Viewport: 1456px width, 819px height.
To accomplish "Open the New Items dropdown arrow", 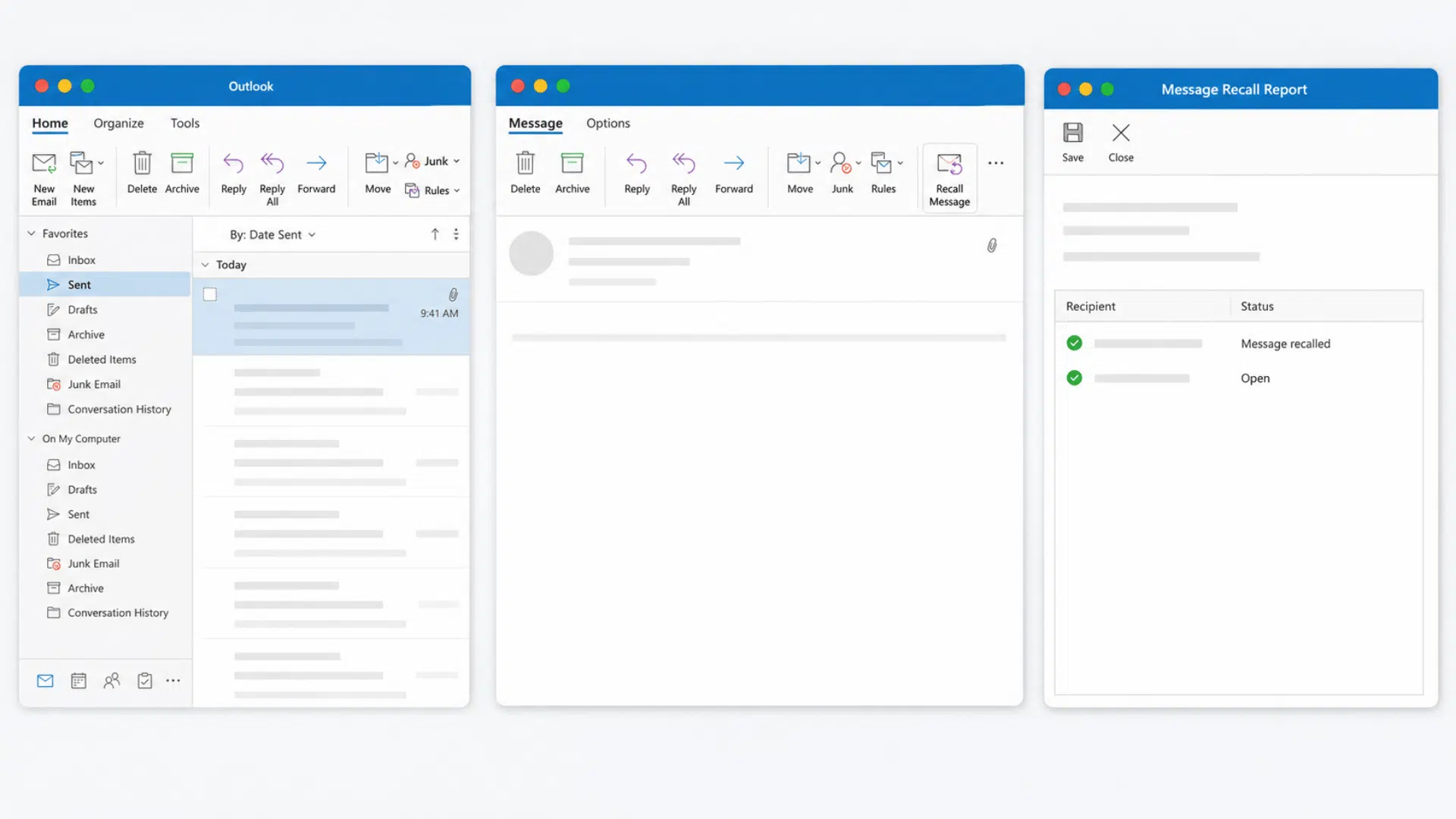I will 101,163.
